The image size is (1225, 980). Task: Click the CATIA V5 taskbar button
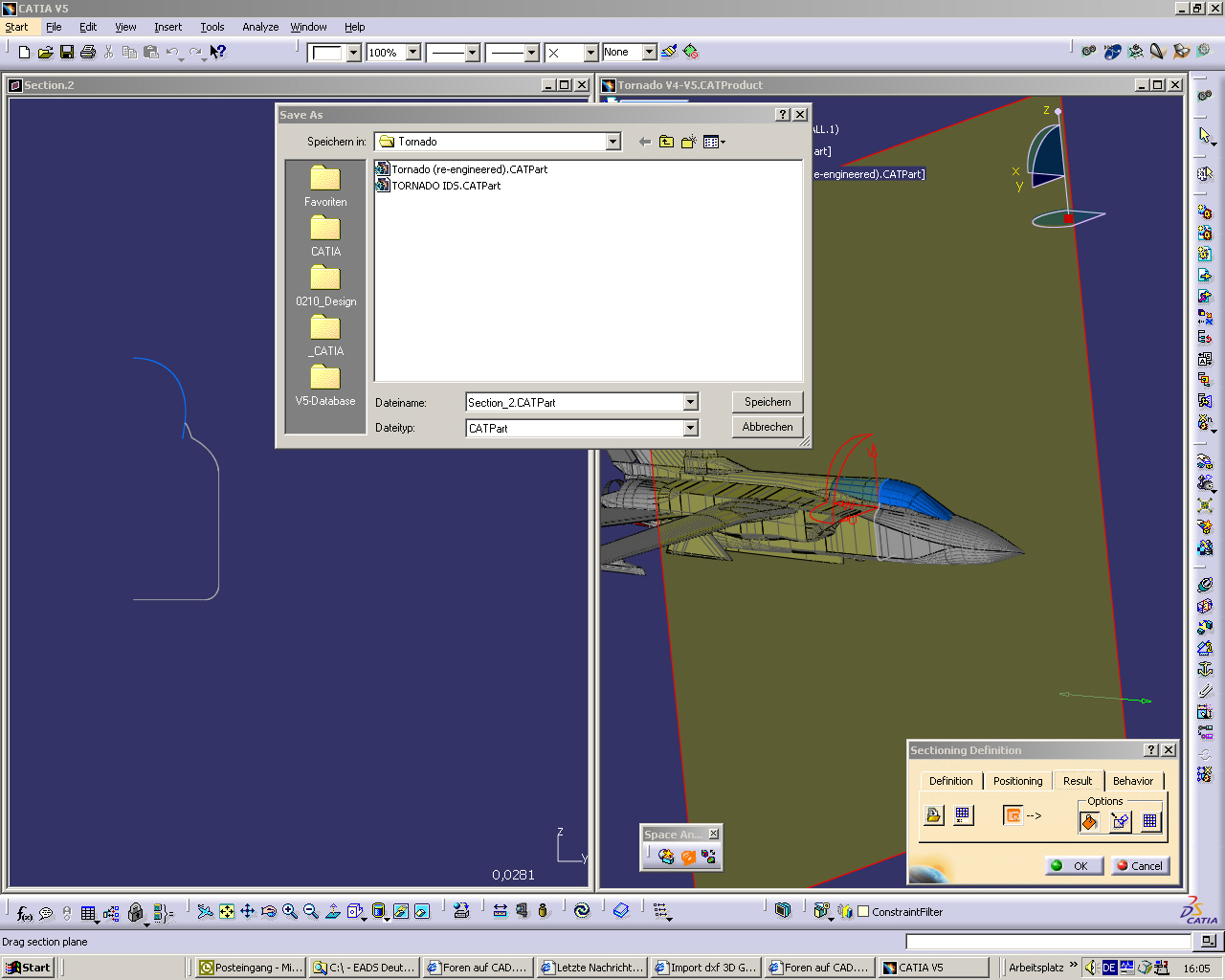933,968
